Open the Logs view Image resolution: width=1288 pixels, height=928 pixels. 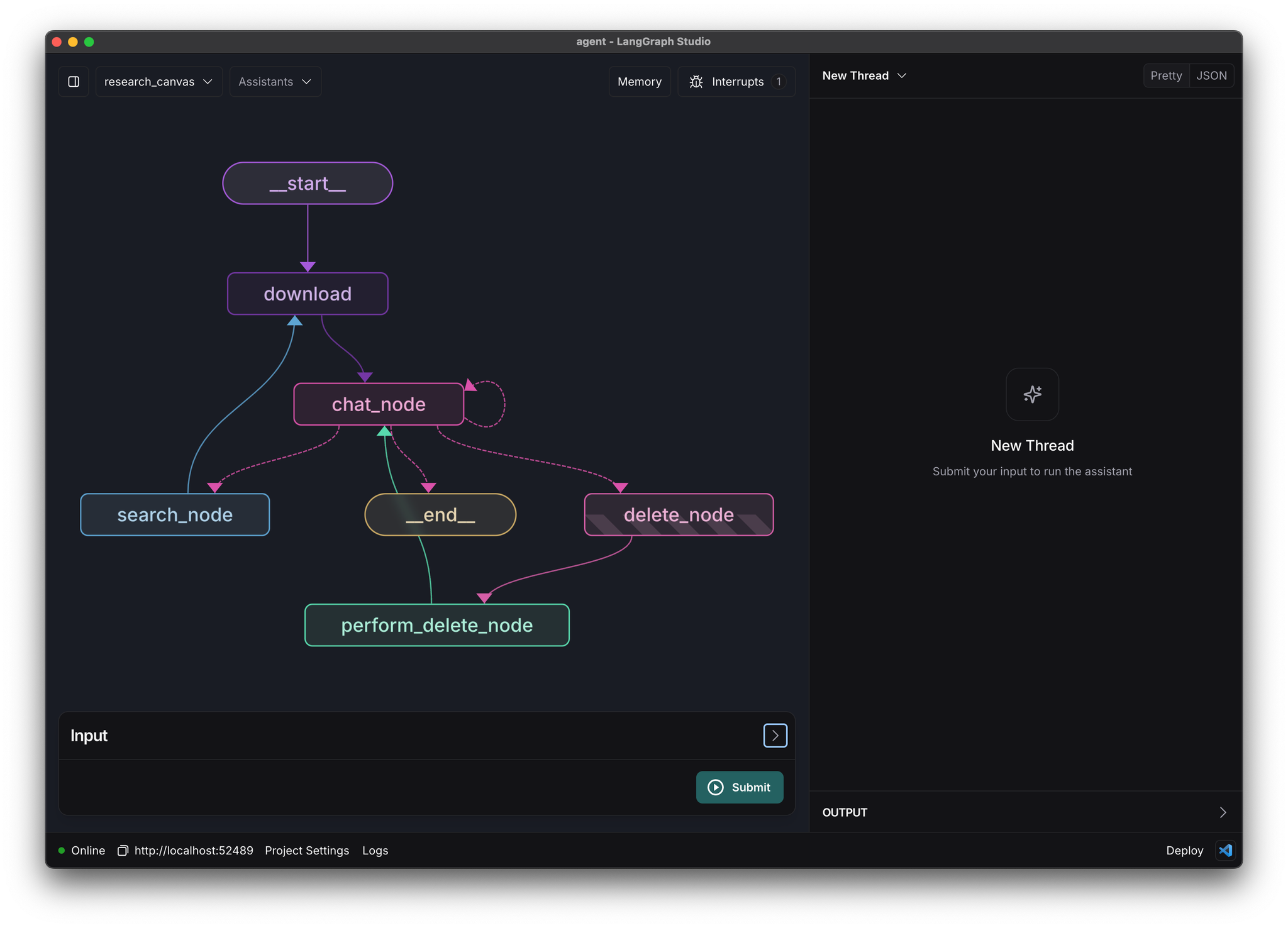tap(375, 851)
